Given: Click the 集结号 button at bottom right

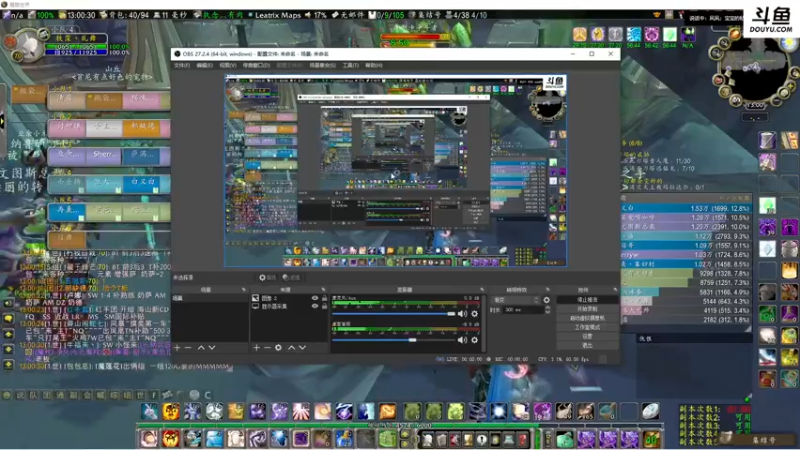Looking at the screenshot, I should pyautogui.click(x=764, y=440).
